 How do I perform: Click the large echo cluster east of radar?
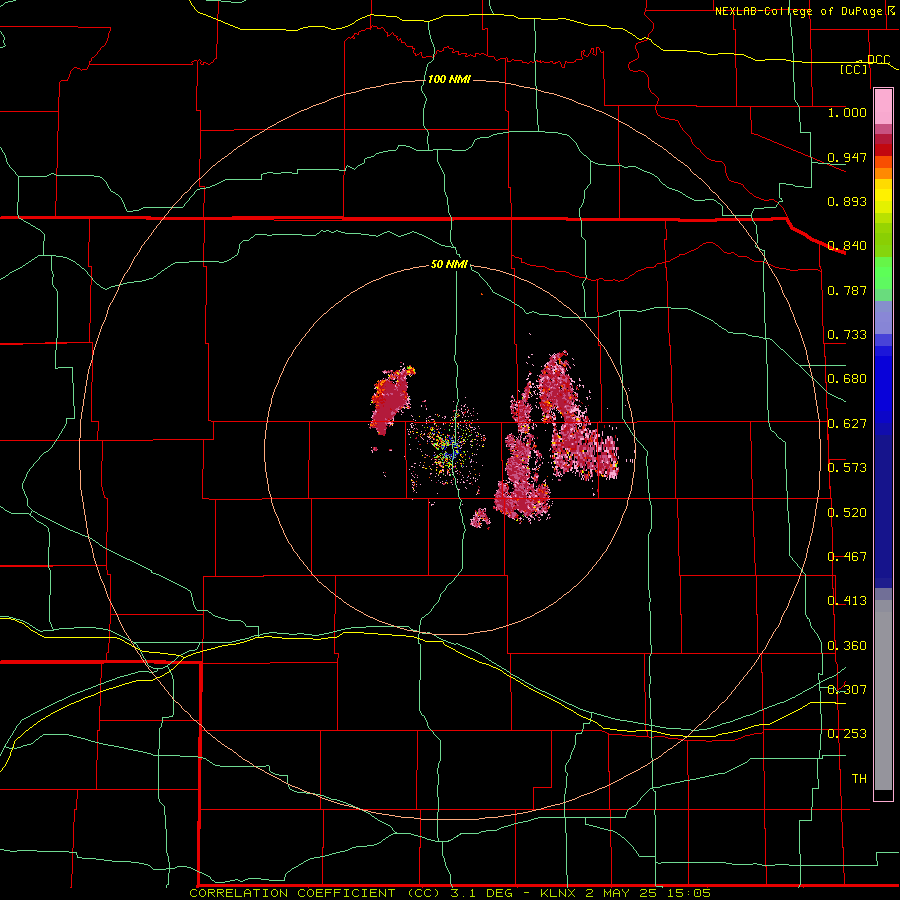tap(557, 436)
